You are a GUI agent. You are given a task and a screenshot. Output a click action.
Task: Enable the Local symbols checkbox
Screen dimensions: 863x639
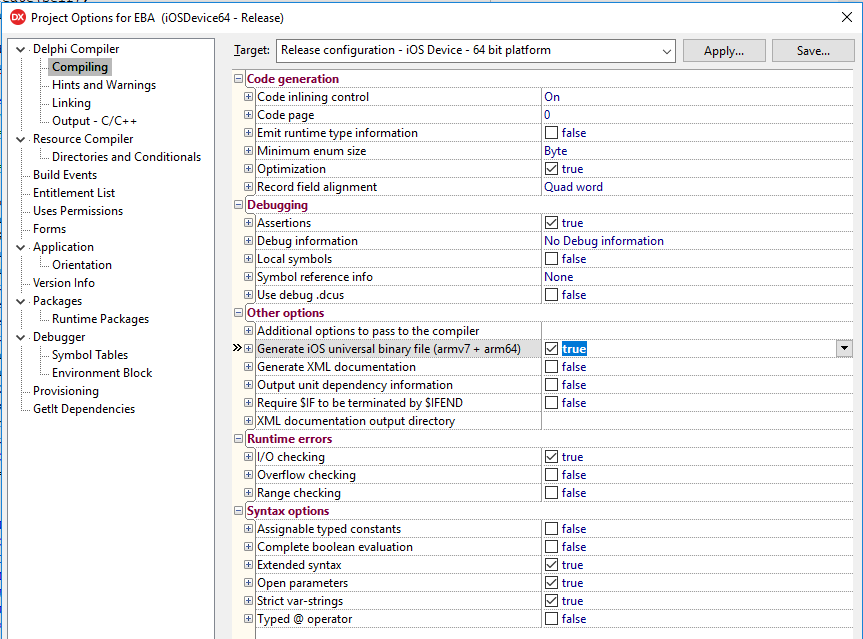coord(551,259)
